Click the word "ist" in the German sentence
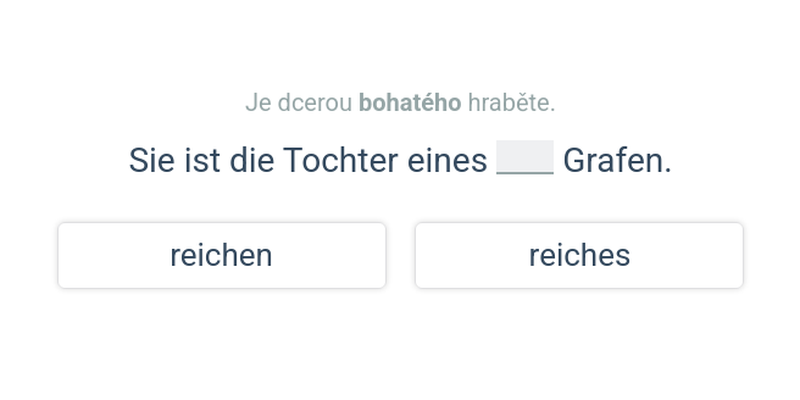 [x=201, y=160]
